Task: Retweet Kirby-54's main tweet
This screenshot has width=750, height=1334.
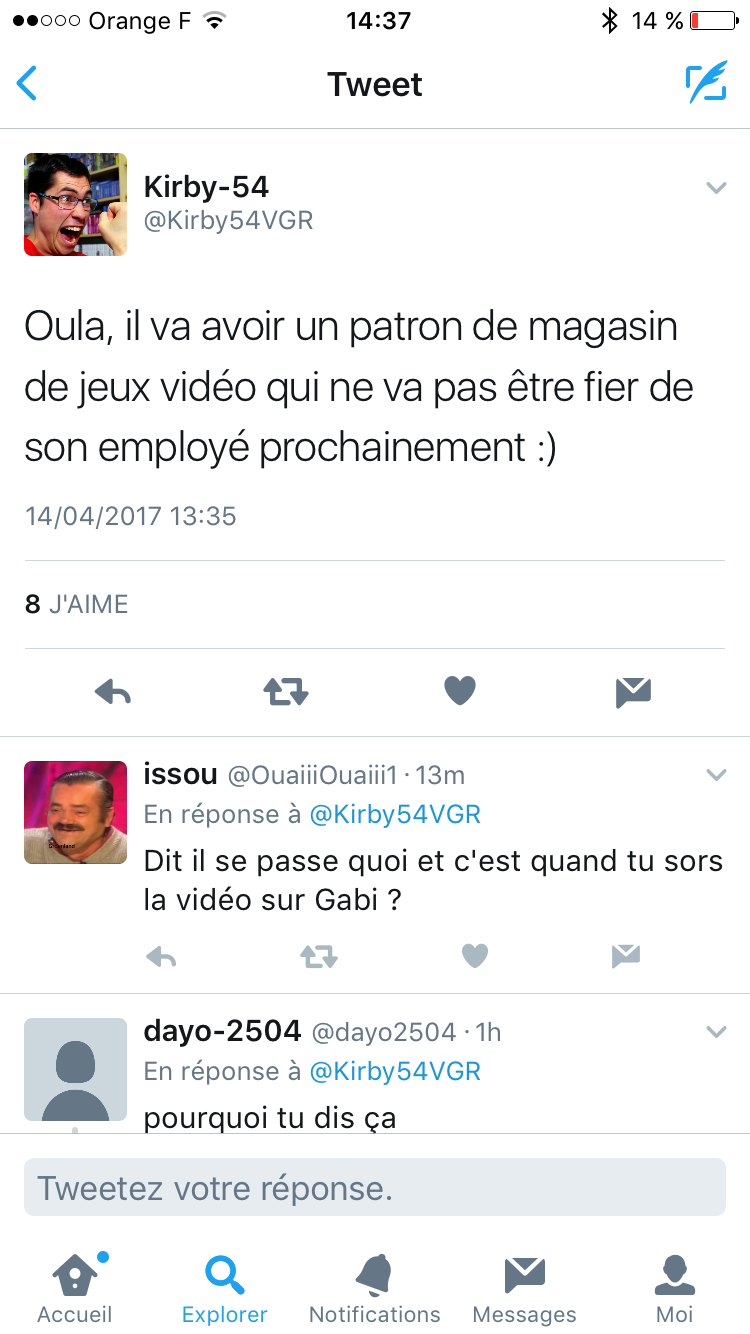Action: [286, 692]
